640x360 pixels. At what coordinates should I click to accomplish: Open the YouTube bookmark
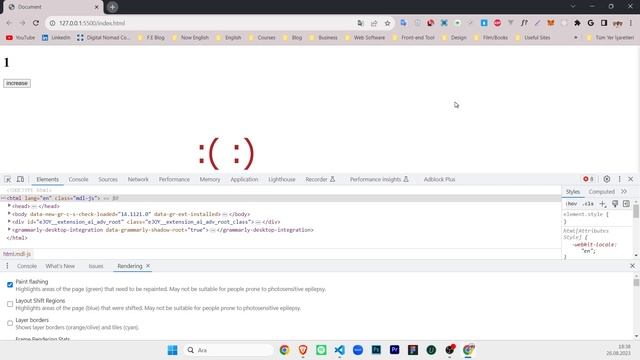(20, 38)
